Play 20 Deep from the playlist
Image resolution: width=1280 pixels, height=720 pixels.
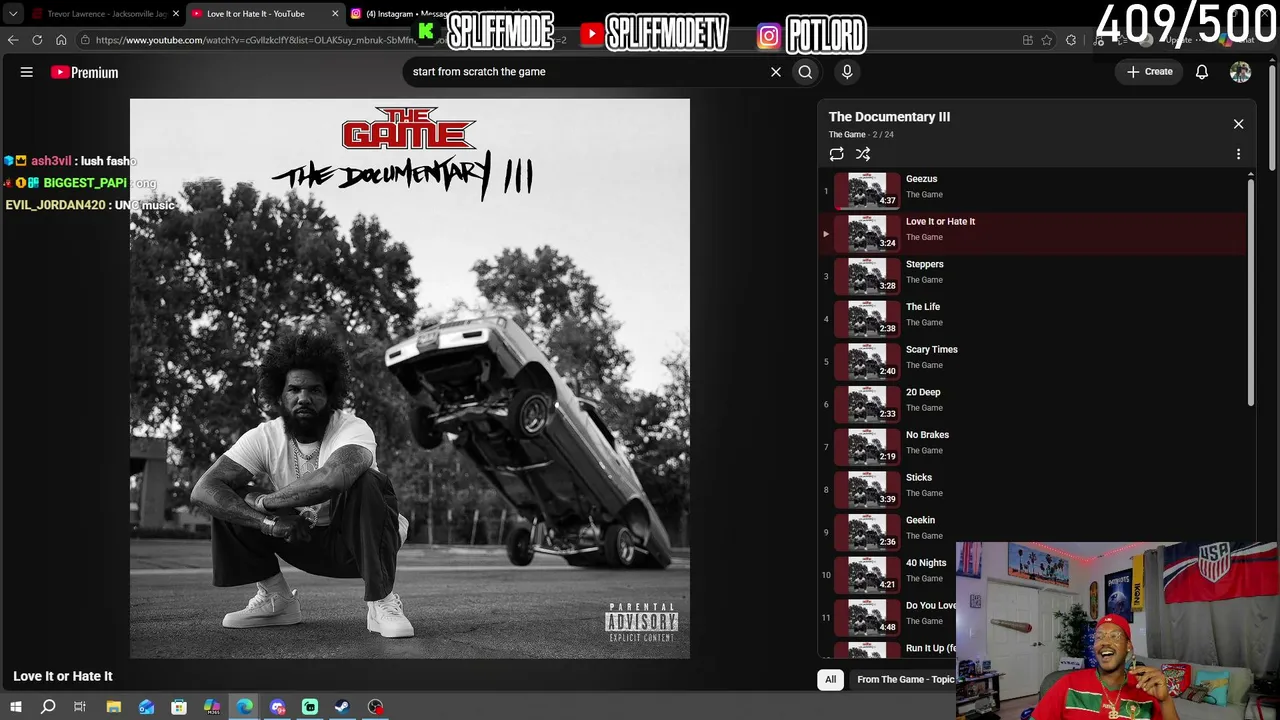click(1033, 403)
